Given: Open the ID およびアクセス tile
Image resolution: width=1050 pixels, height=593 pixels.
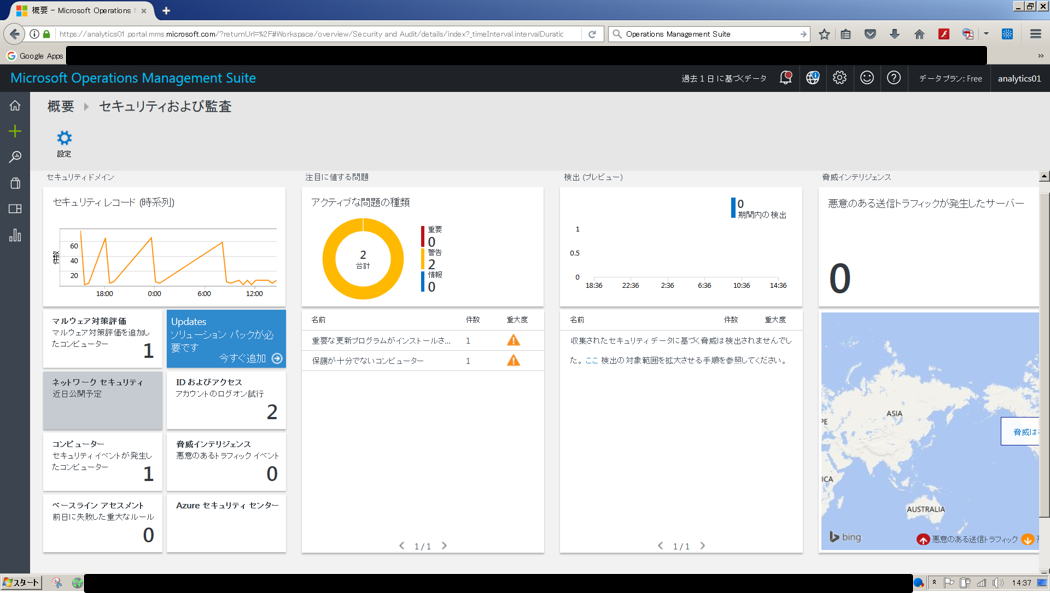Looking at the screenshot, I should 226,400.
